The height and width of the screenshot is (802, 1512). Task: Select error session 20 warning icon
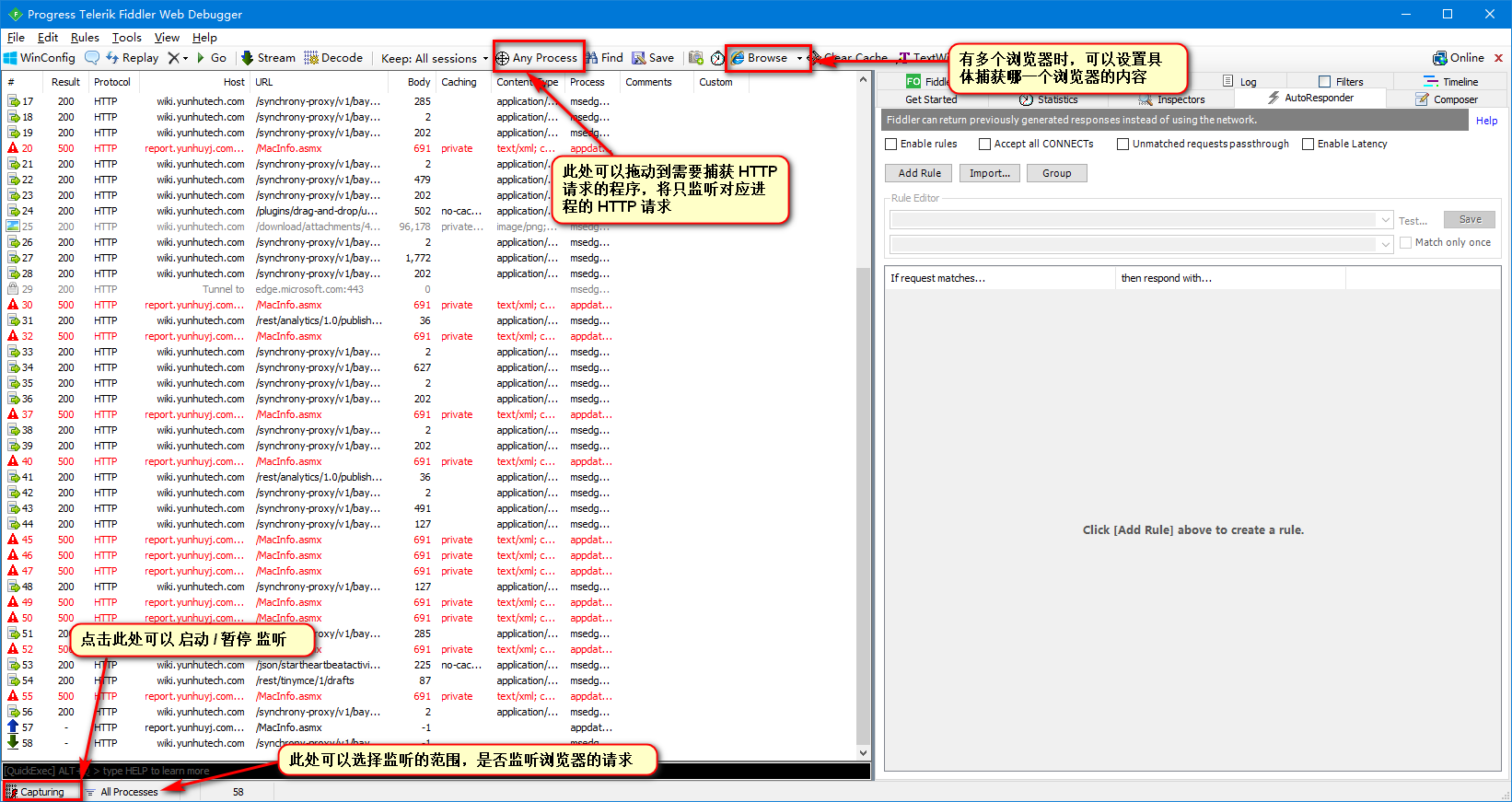[13, 148]
